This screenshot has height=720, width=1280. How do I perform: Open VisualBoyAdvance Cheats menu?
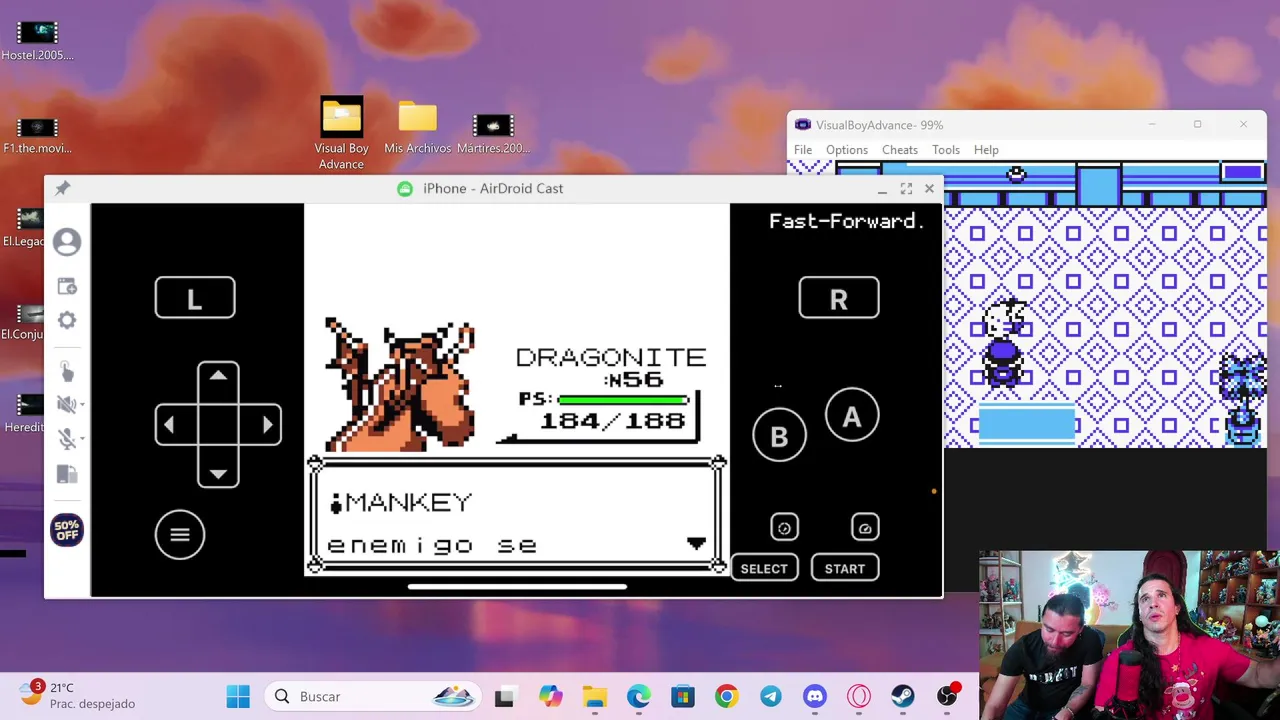tap(900, 150)
